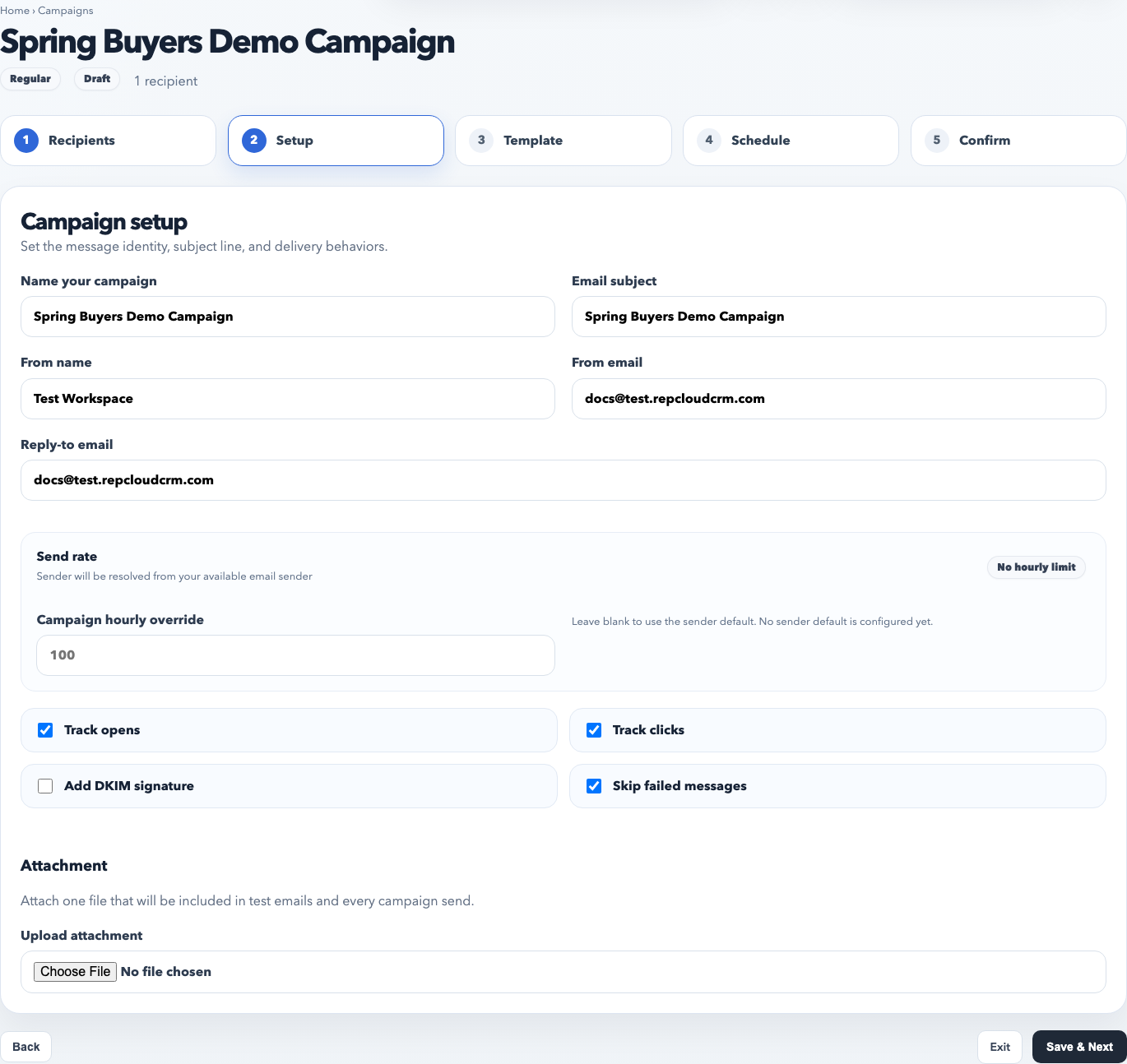Screen dimensions: 1127x1064
Task: Toggle the Track opens checkbox
Action: click(45, 730)
